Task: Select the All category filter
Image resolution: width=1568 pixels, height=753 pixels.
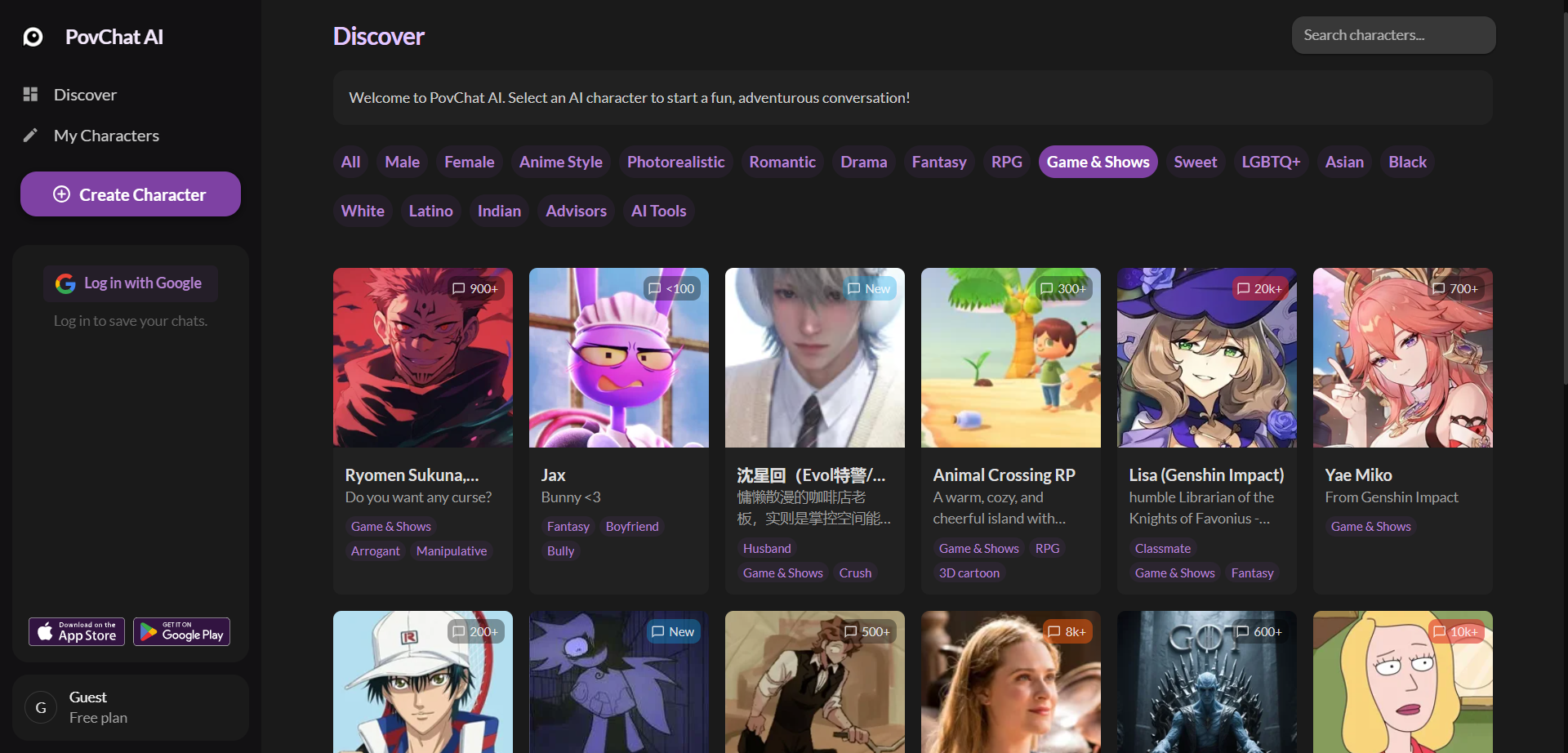Action: [350, 162]
